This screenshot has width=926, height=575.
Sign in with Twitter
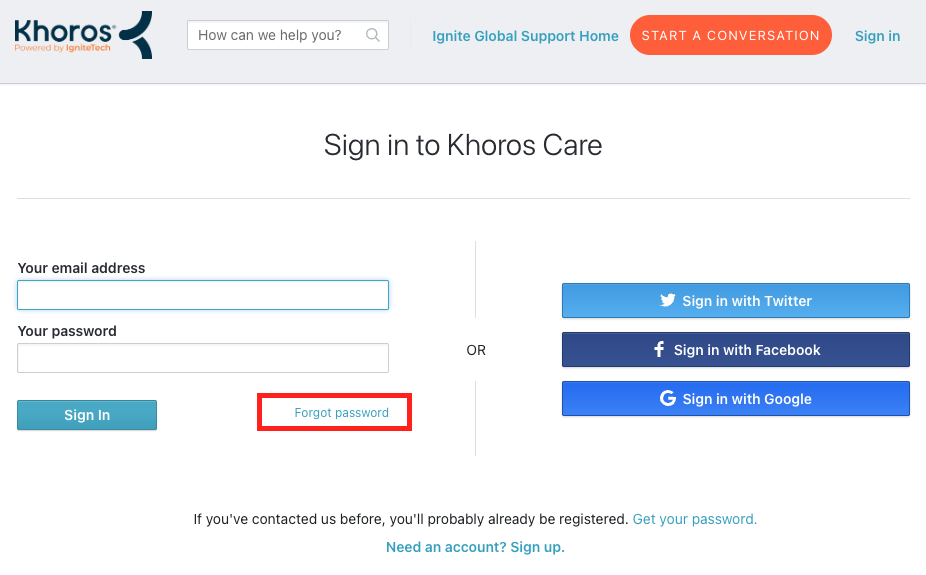click(735, 300)
